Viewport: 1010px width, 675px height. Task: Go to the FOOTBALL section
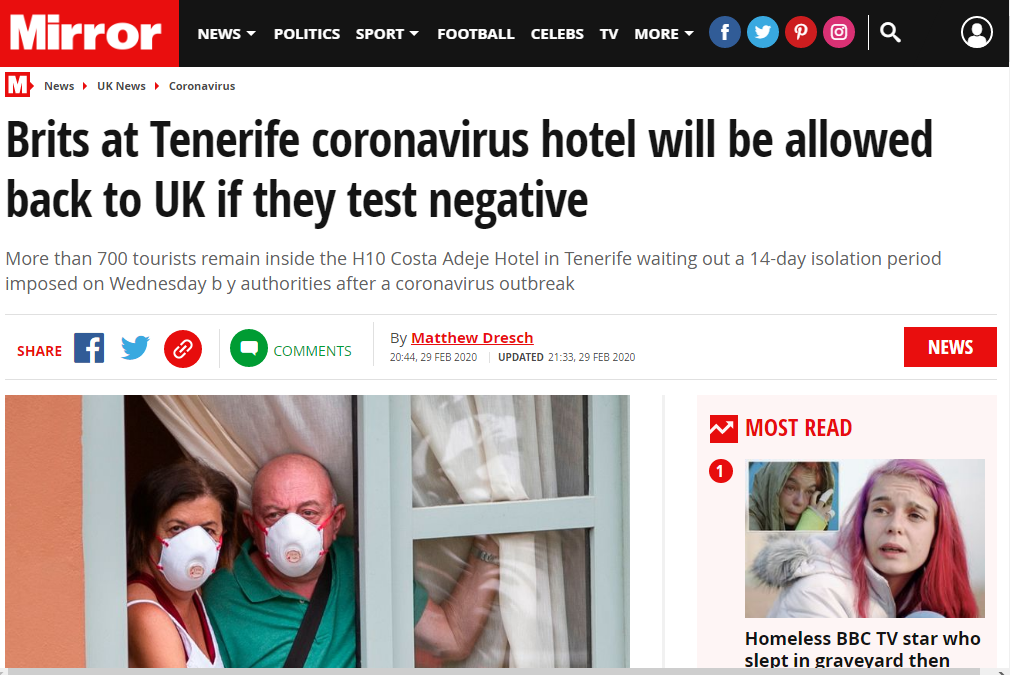click(x=475, y=33)
